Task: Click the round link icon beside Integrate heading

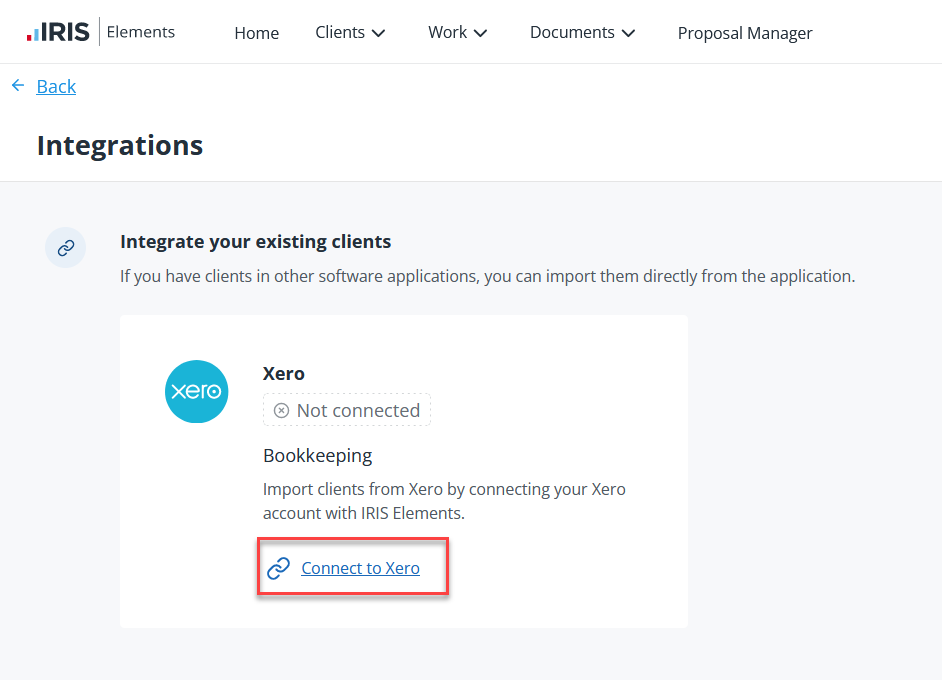Action: click(66, 247)
